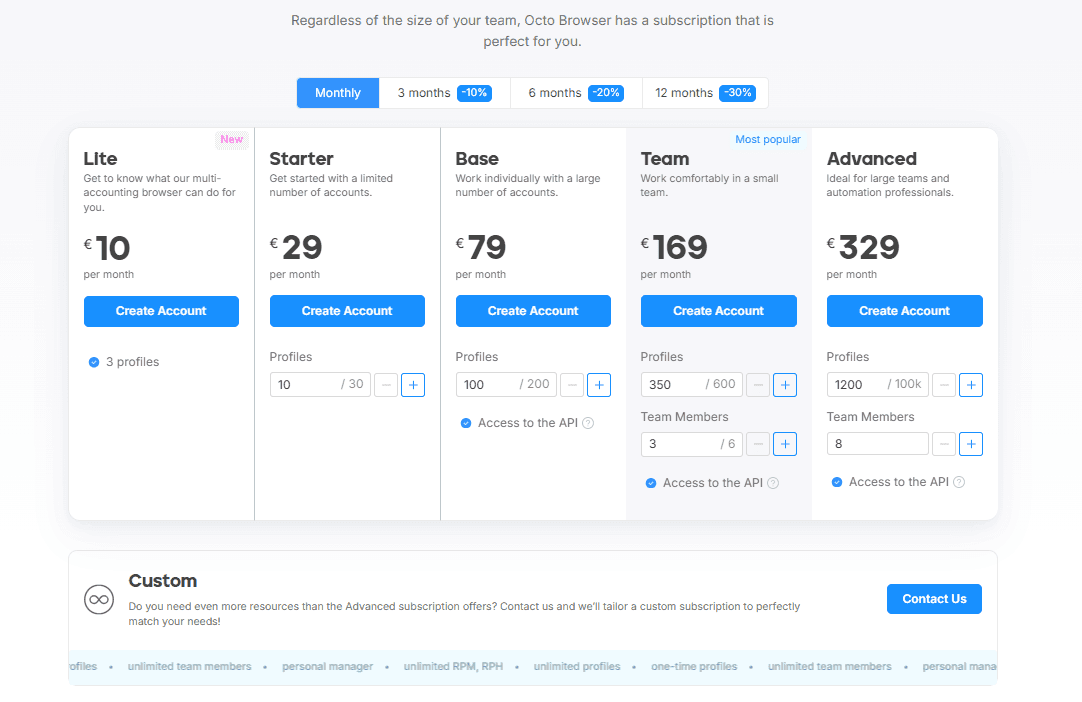Select the Monthly billing tab
1082x702 pixels.
pos(337,92)
